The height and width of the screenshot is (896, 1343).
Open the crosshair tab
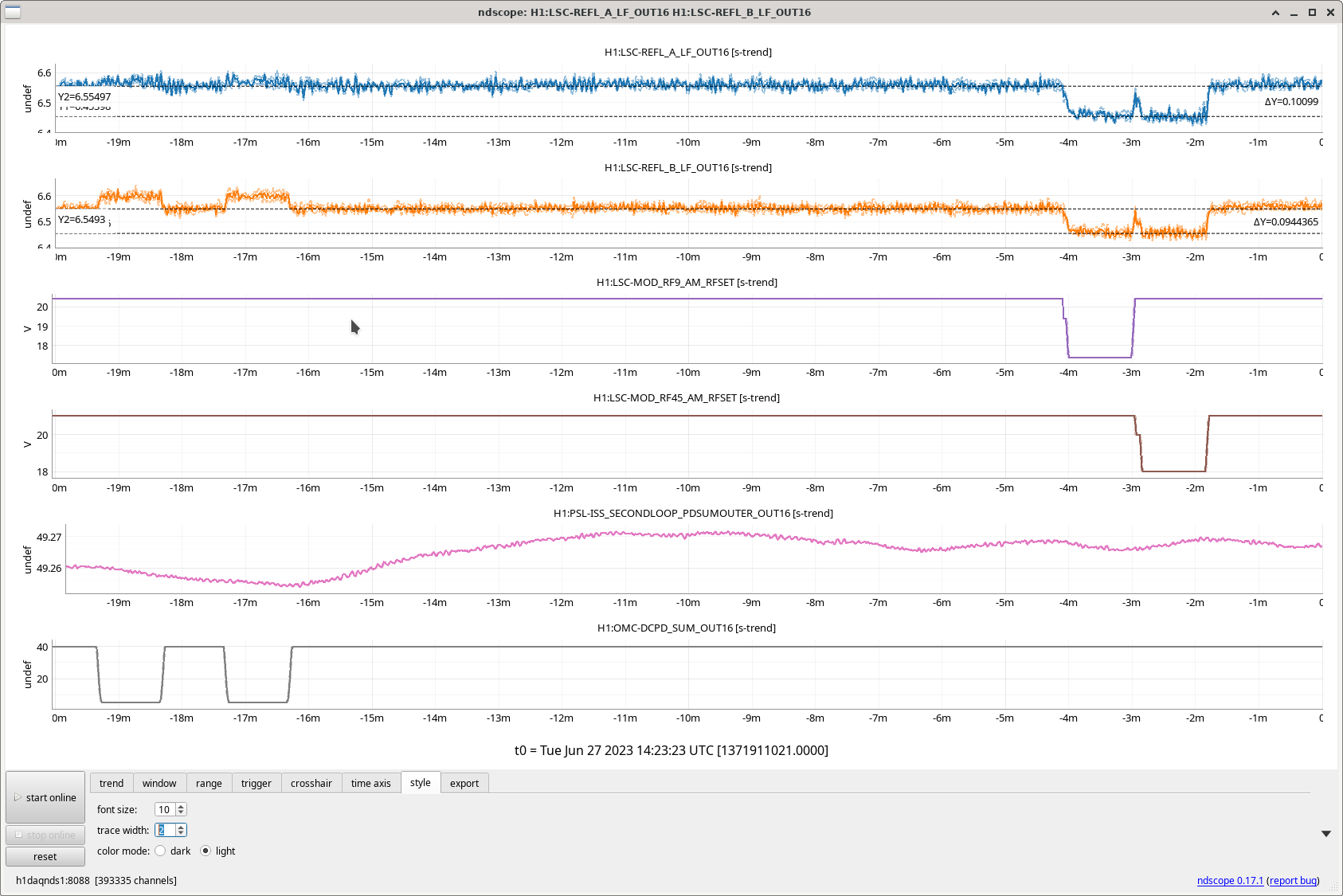tap(311, 783)
